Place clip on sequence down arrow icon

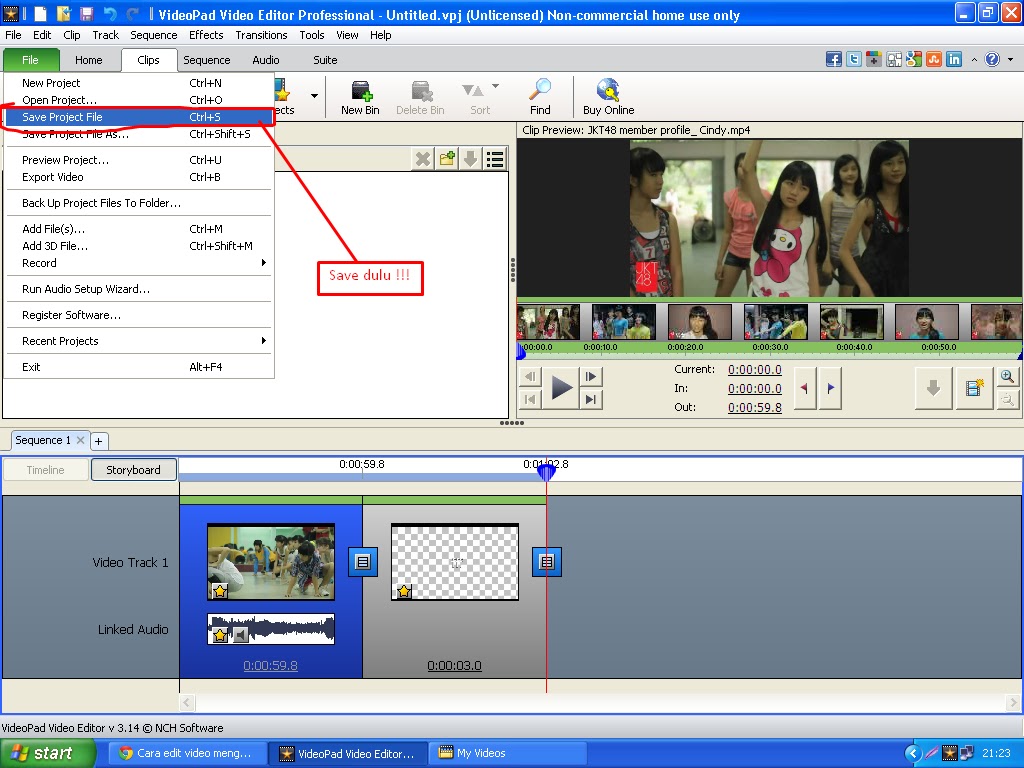click(933, 388)
